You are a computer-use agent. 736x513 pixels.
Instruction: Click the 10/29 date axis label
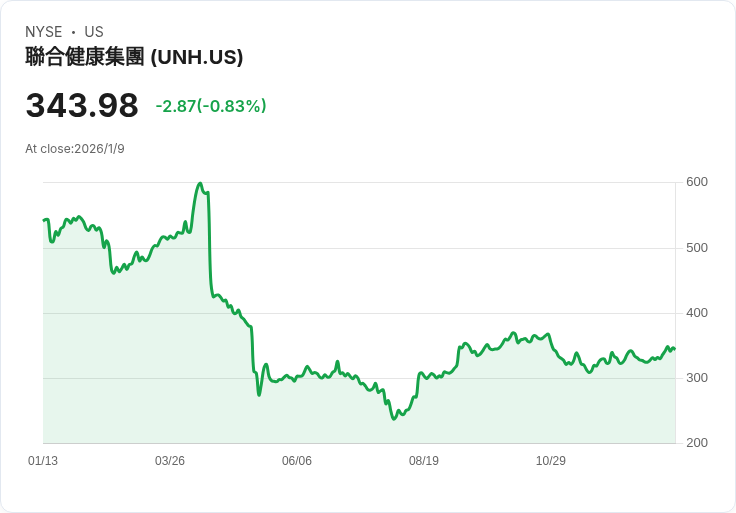pos(551,461)
